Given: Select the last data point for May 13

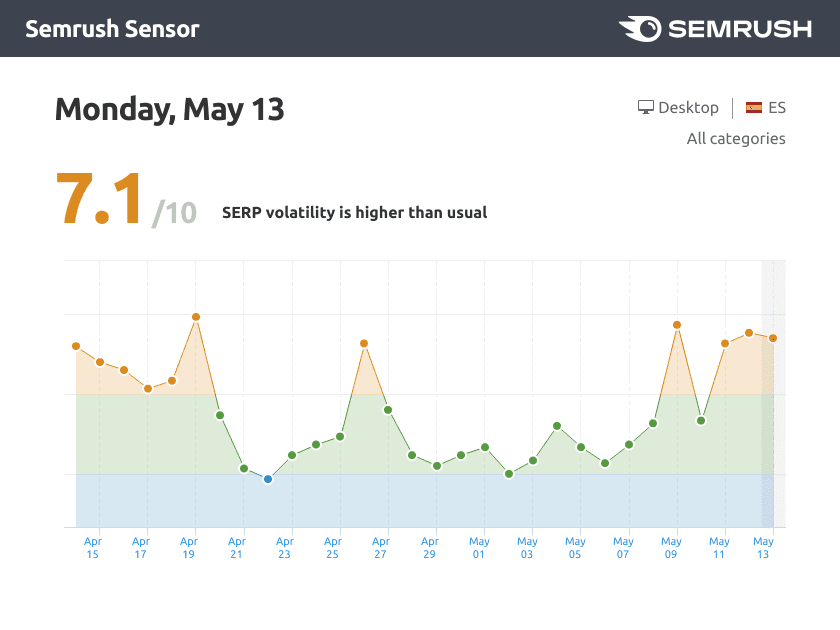Looking at the screenshot, I should coord(773,338).
